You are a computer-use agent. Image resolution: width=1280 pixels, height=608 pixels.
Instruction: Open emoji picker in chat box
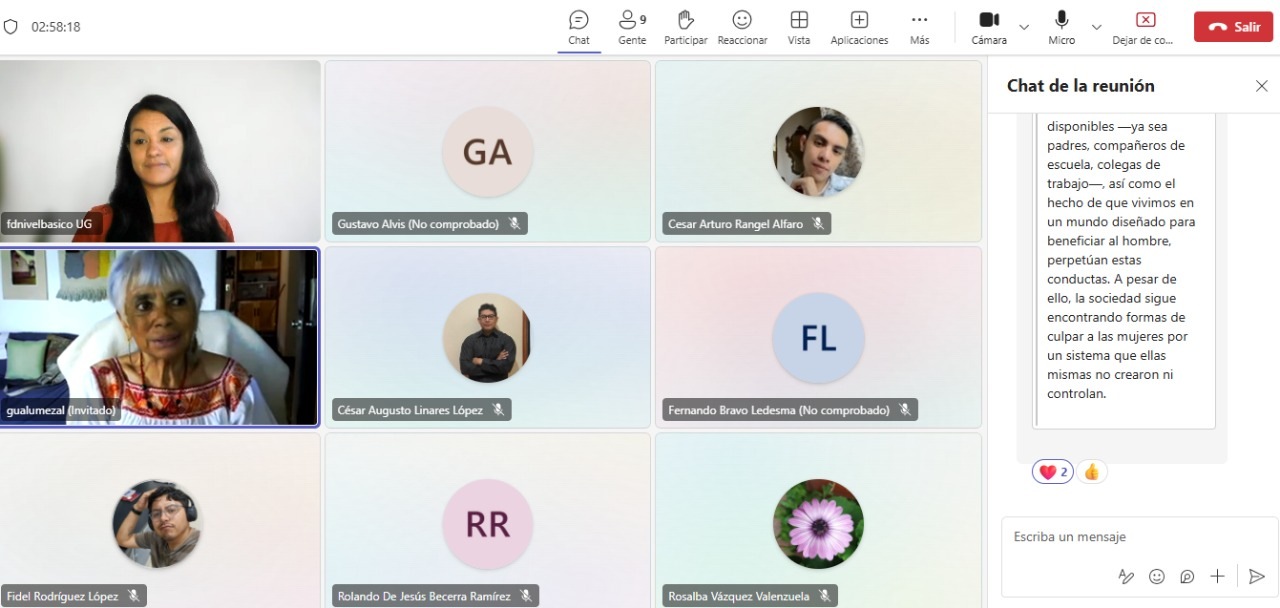click(1157, 576)
